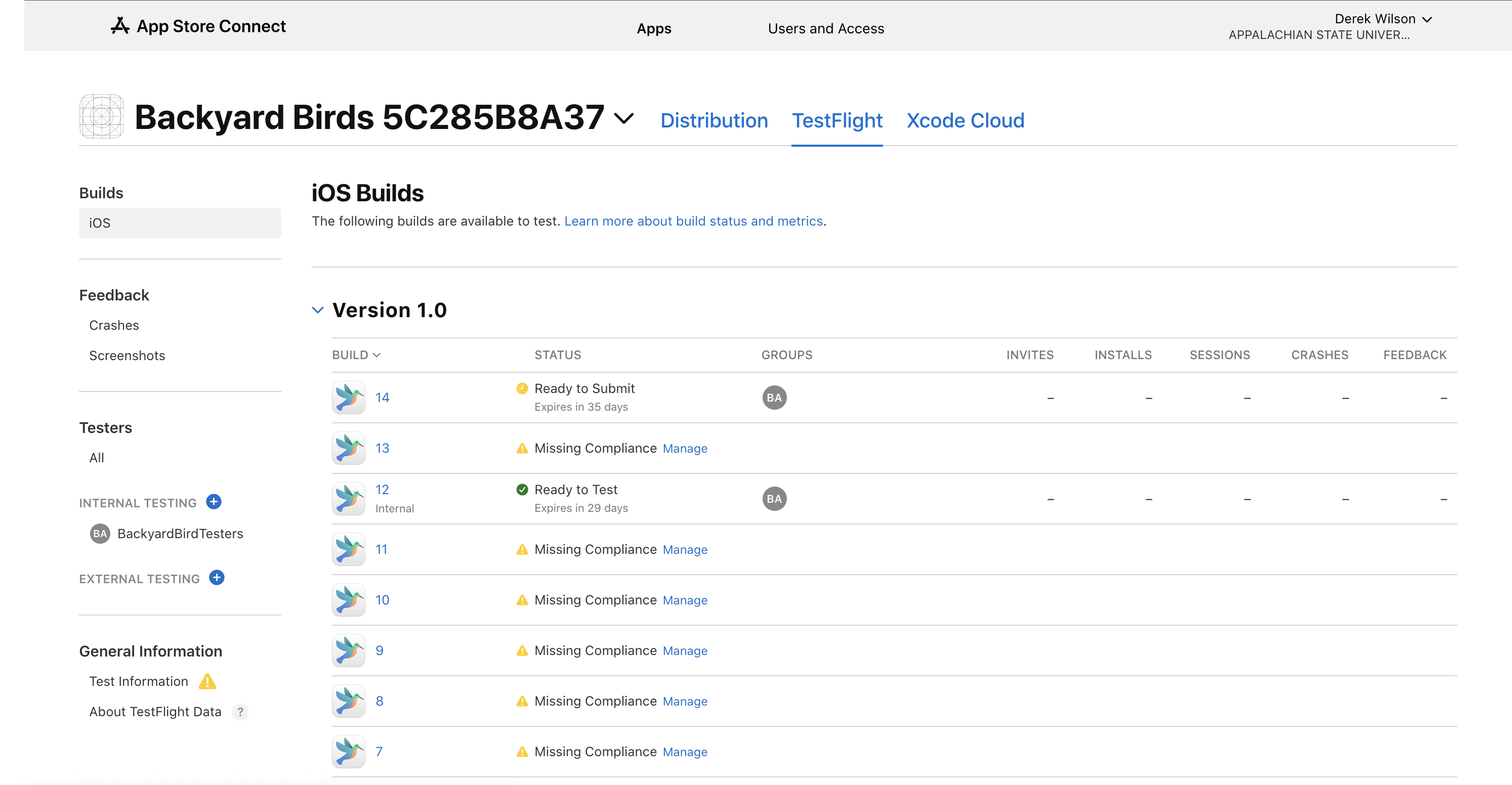The width and height of the screenshot is (1512, 785).
Task: Click the hummingbird icon for build 9
Action: (x=348, y=650)
